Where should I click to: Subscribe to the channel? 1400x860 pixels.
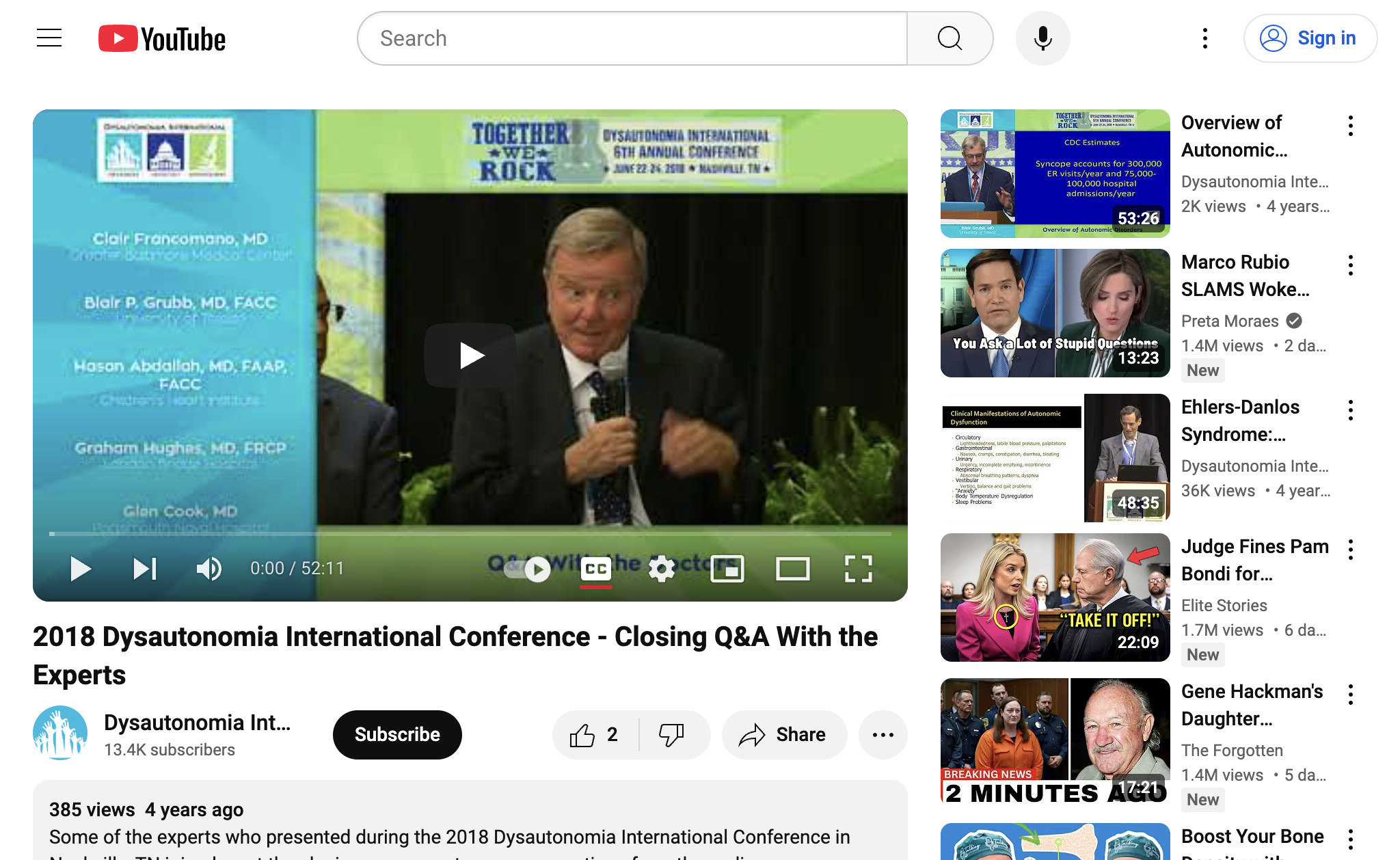[x=397, y=734]
